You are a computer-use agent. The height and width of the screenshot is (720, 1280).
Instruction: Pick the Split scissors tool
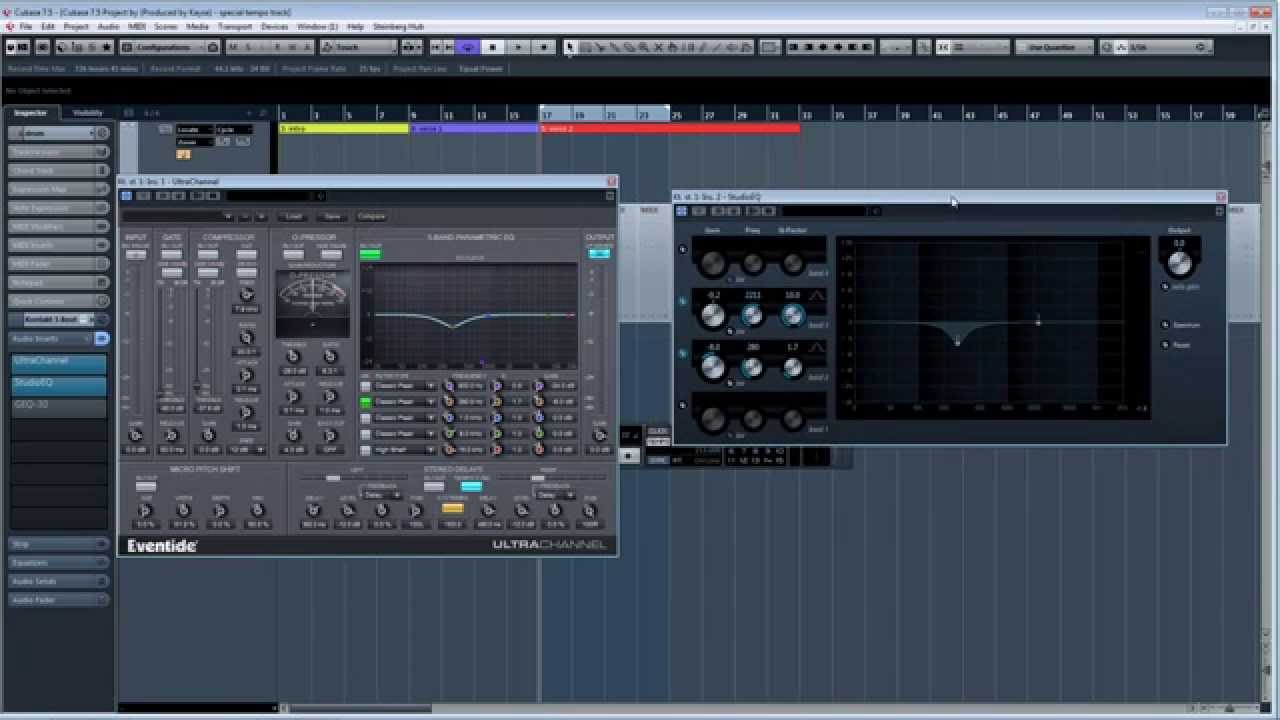coord(600,47)
